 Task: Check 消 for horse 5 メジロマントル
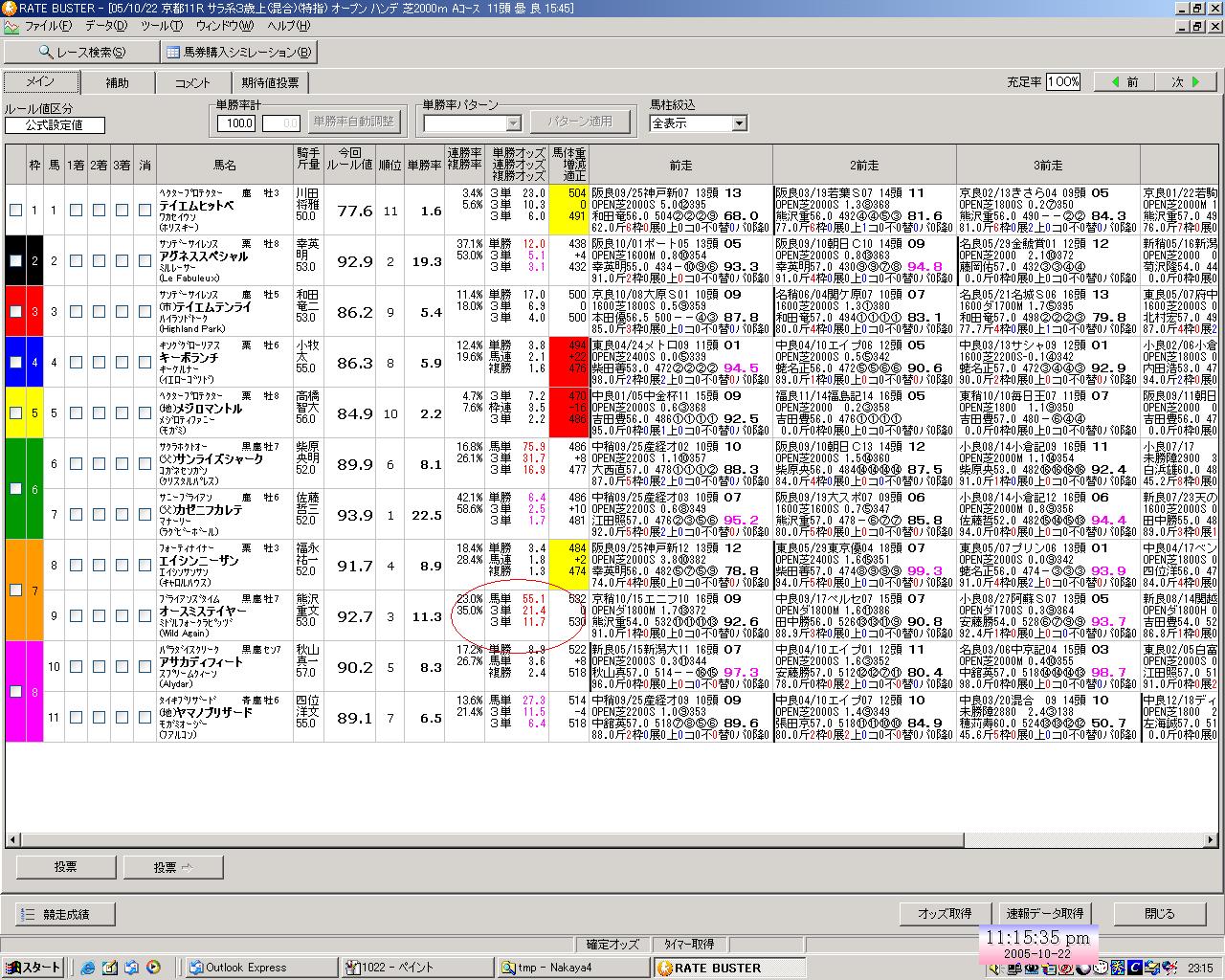click(145, 413)
